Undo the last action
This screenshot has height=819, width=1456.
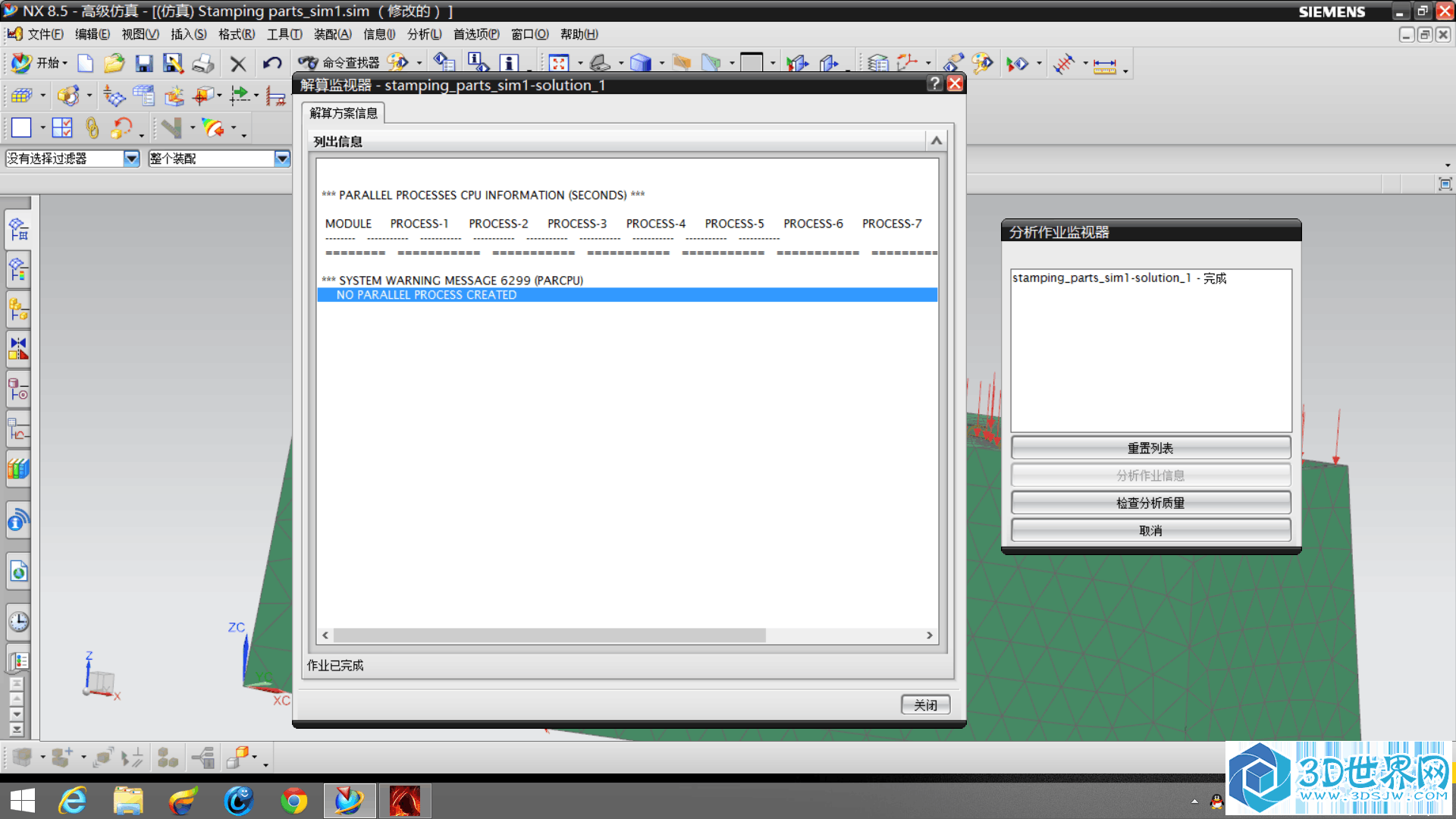(272, 64)
